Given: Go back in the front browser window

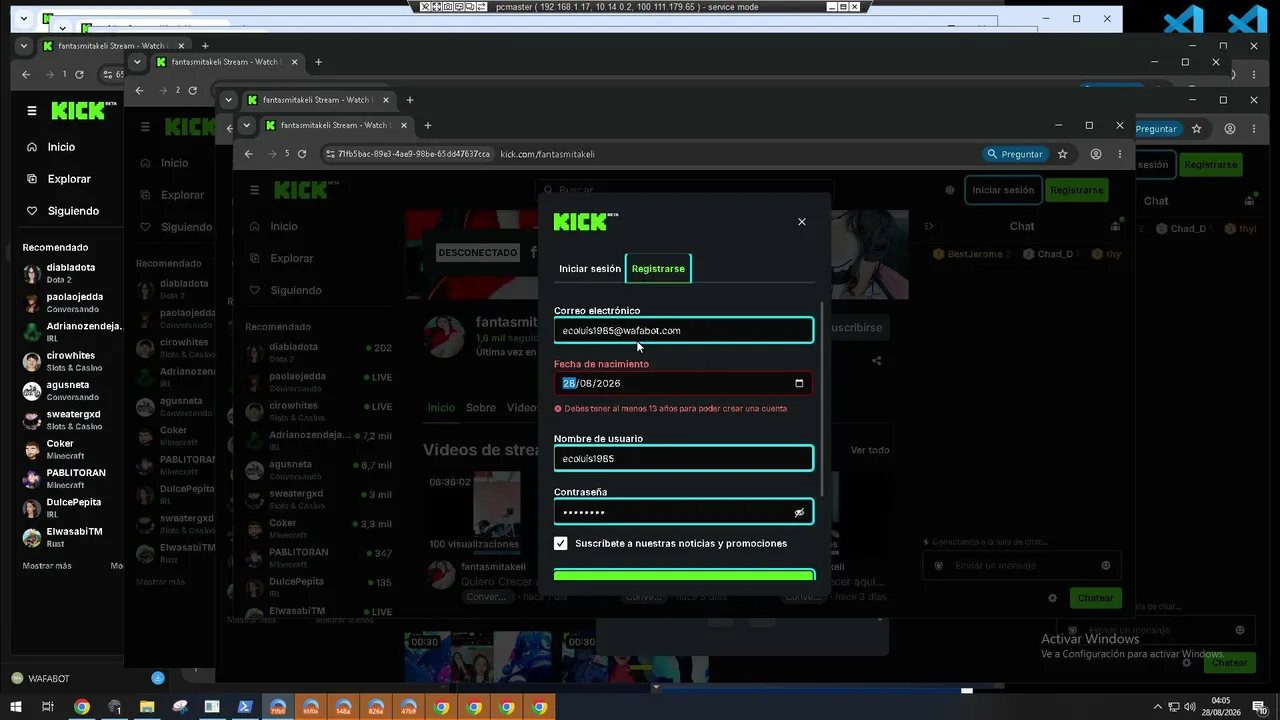Looking at the screenshot, I should [x=249, y=154].
